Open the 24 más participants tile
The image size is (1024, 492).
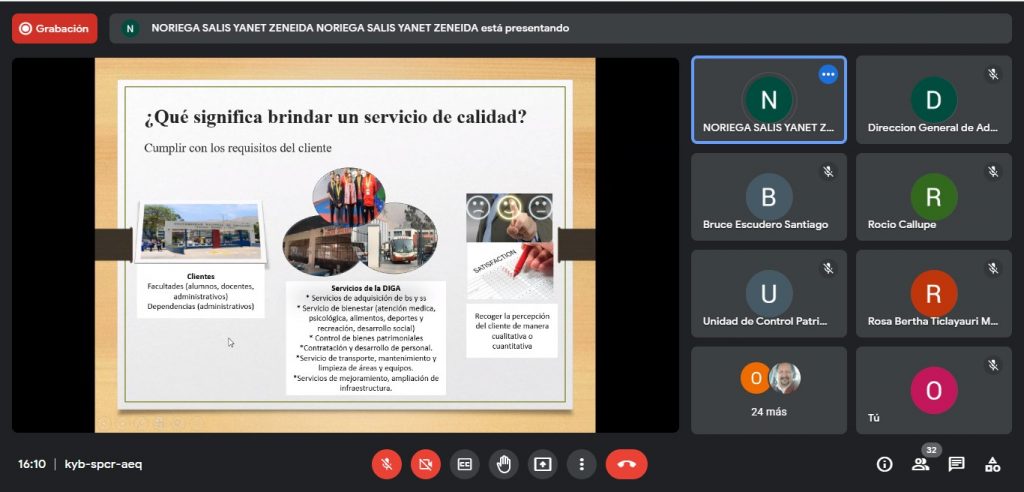(769, 390)
